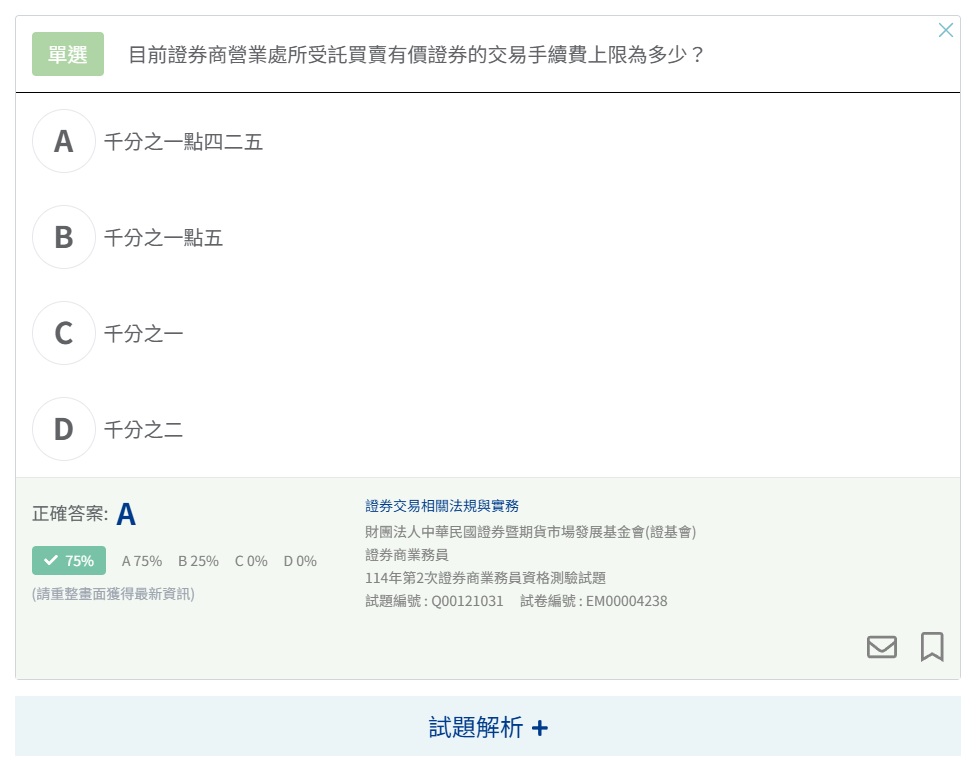Close the question panel with the X icon
Screen dimensions: 976x761
coord(946,30)
